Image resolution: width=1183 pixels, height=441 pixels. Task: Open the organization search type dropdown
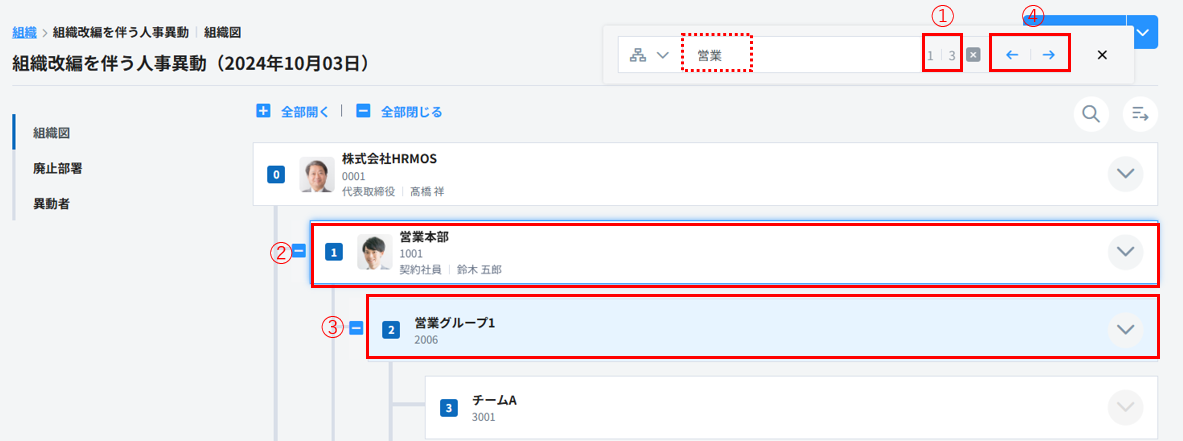coord(648,55)
